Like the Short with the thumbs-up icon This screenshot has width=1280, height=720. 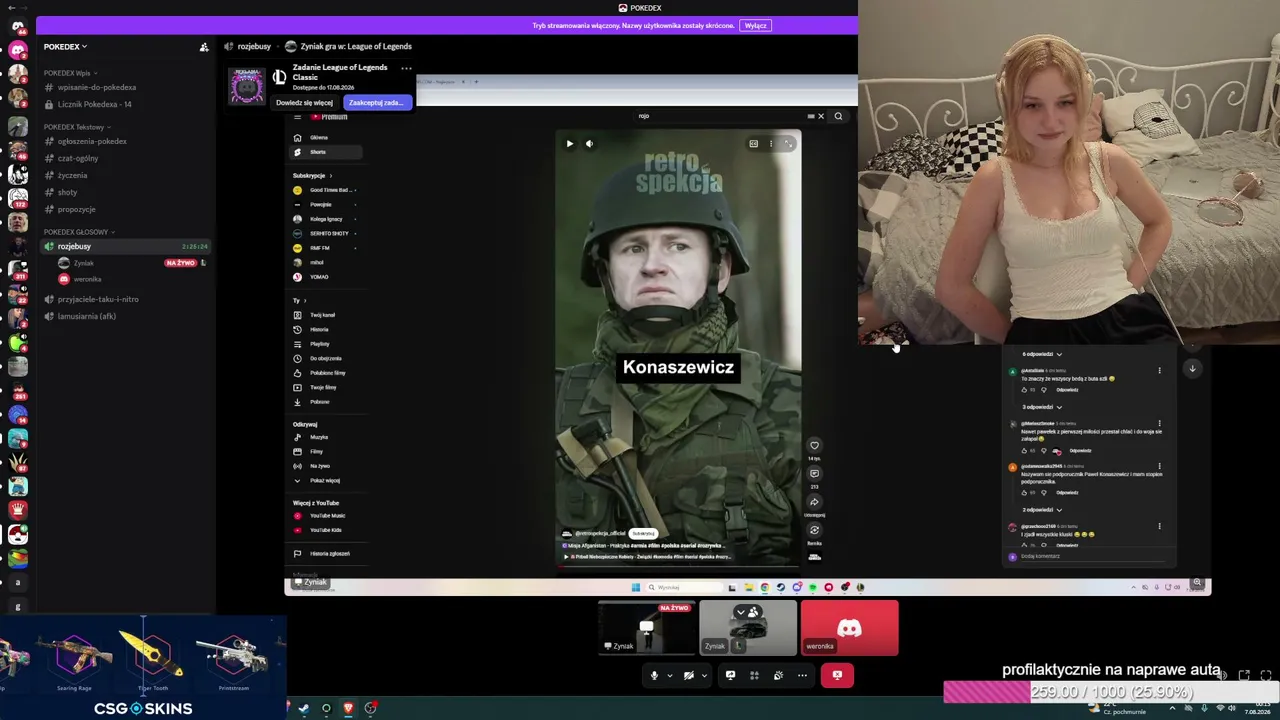pyautogui.click(x=814, y=446)
